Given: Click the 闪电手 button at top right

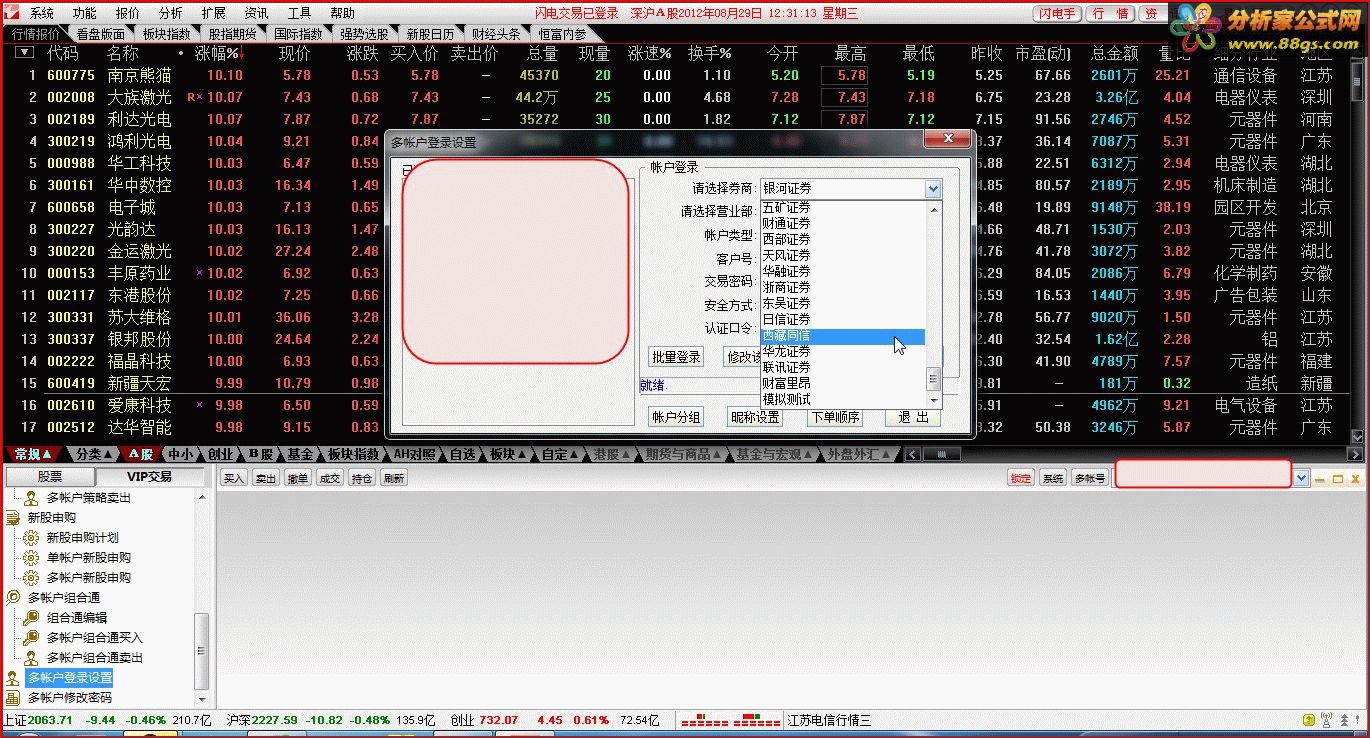Looking at the screenshot, I should [x=1057, y=13].
